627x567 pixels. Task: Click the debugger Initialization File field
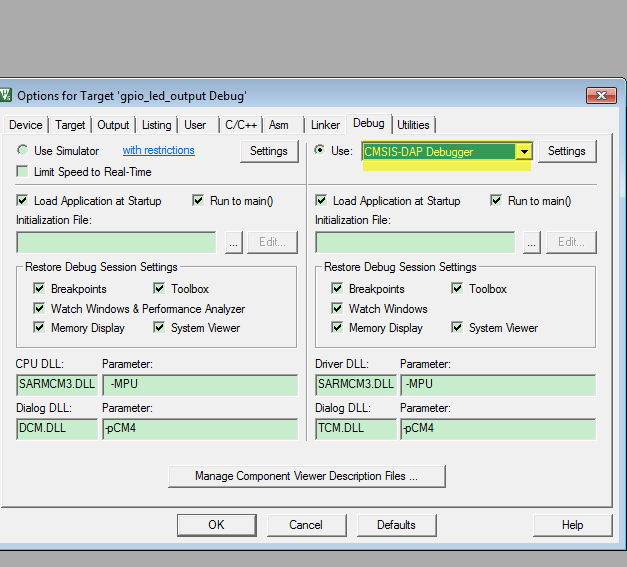pos(415,242)
